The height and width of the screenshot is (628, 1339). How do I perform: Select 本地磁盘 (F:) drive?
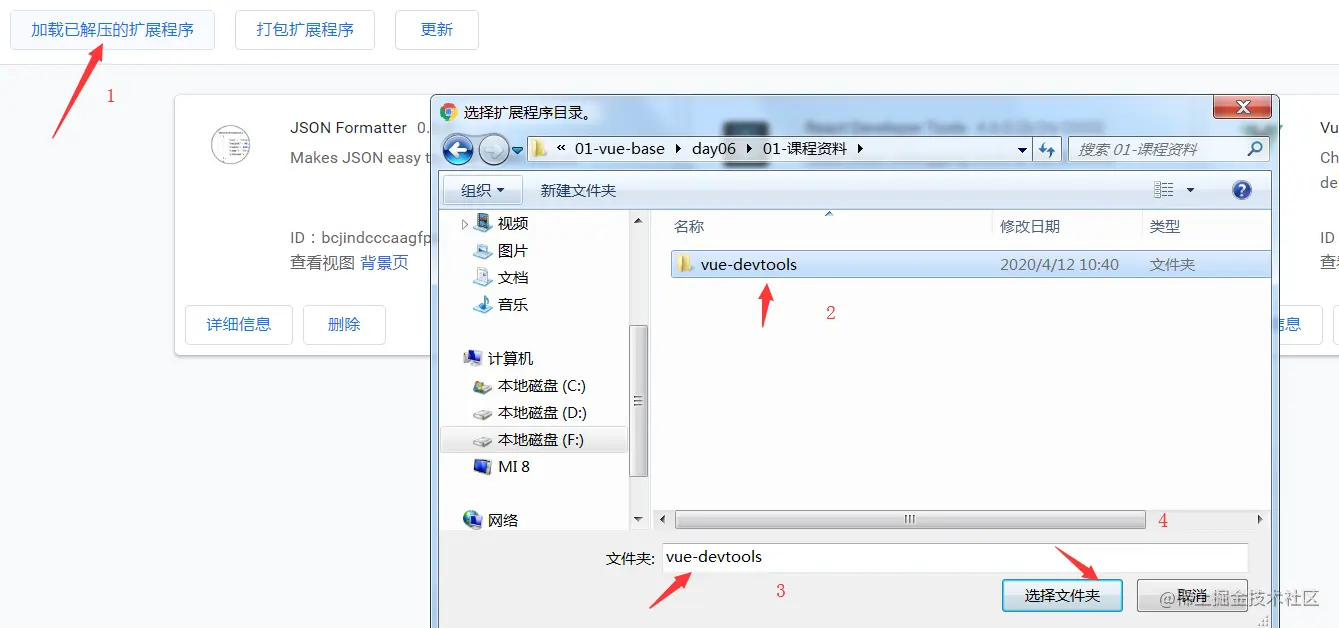[x=534, y=439]
